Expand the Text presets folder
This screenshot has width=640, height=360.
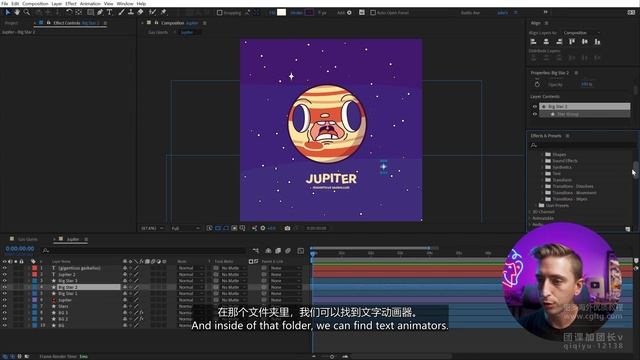(x=542, y=173)
